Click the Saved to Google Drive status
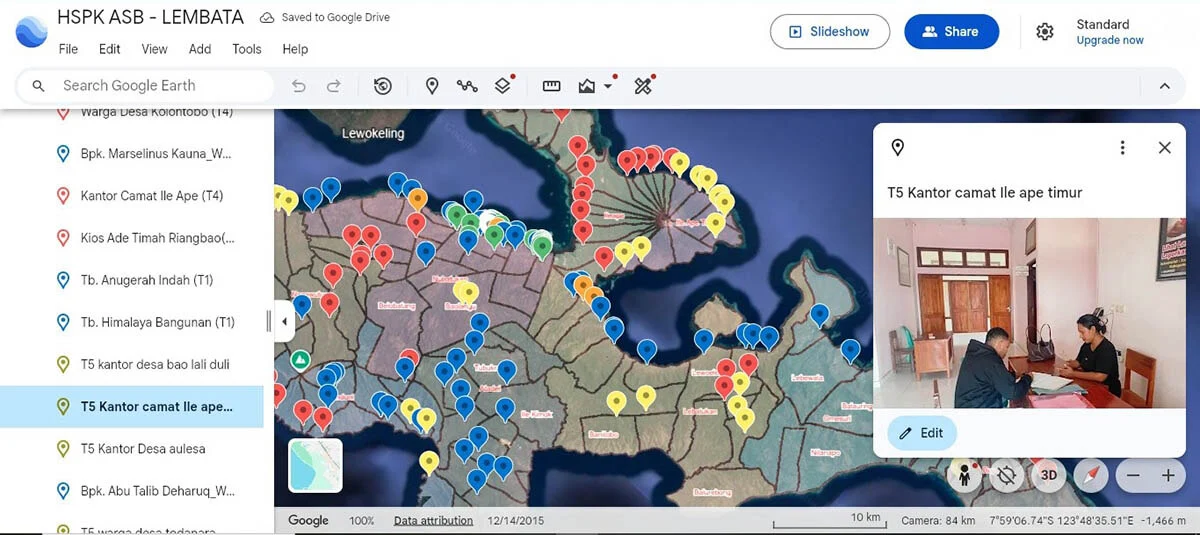This screenshot has height=535, width=1200. (x=324, y=18)
